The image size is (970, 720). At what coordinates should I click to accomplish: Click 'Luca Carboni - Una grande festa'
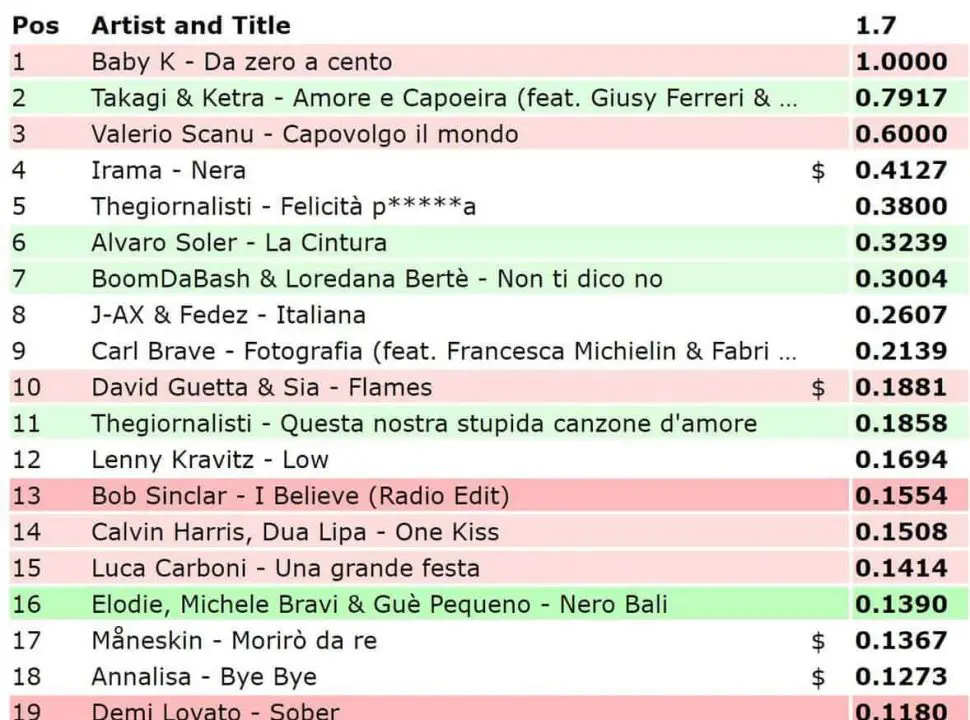(285, 568)
